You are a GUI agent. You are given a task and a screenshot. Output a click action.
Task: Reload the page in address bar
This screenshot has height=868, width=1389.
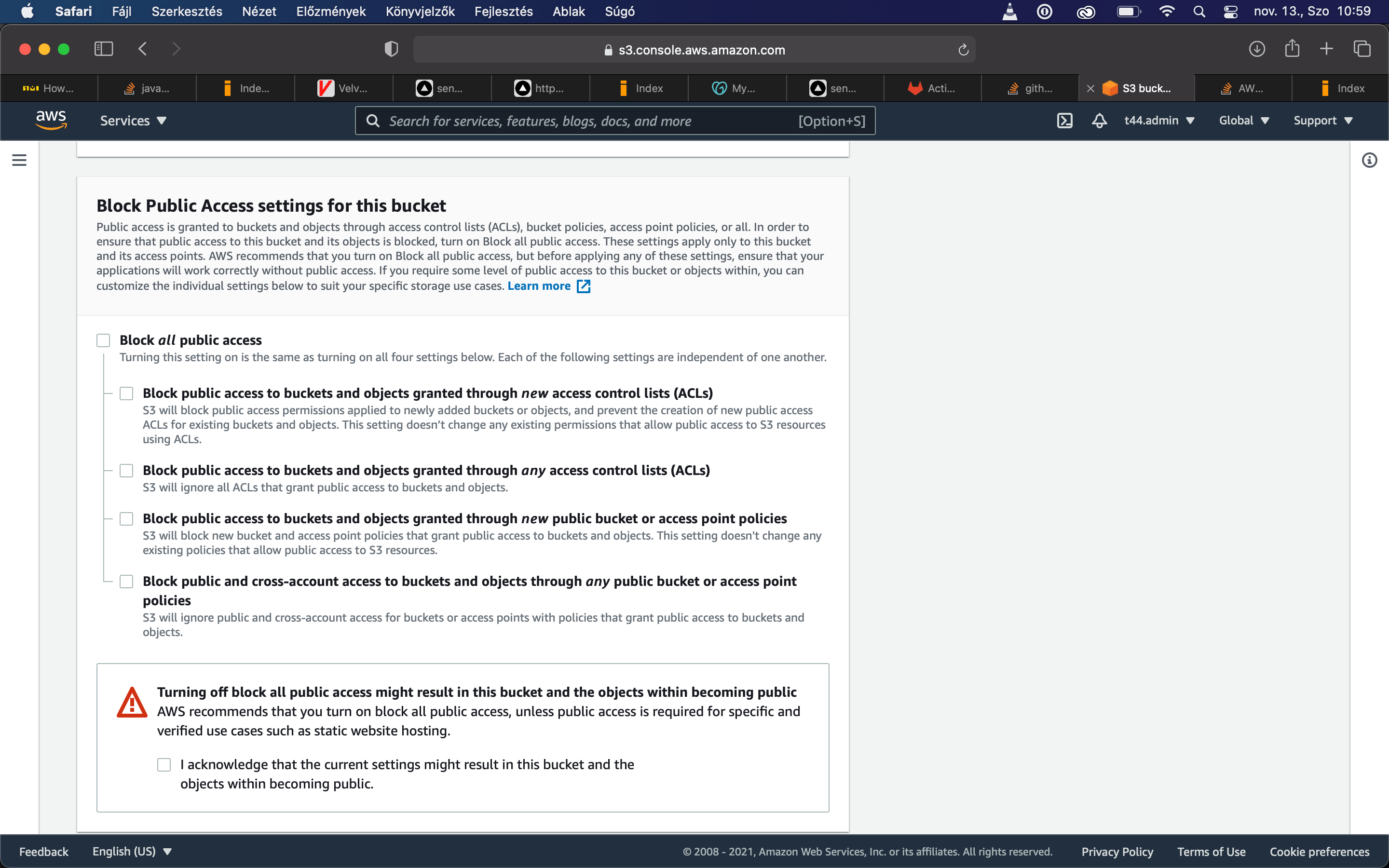tap(963, 50)
